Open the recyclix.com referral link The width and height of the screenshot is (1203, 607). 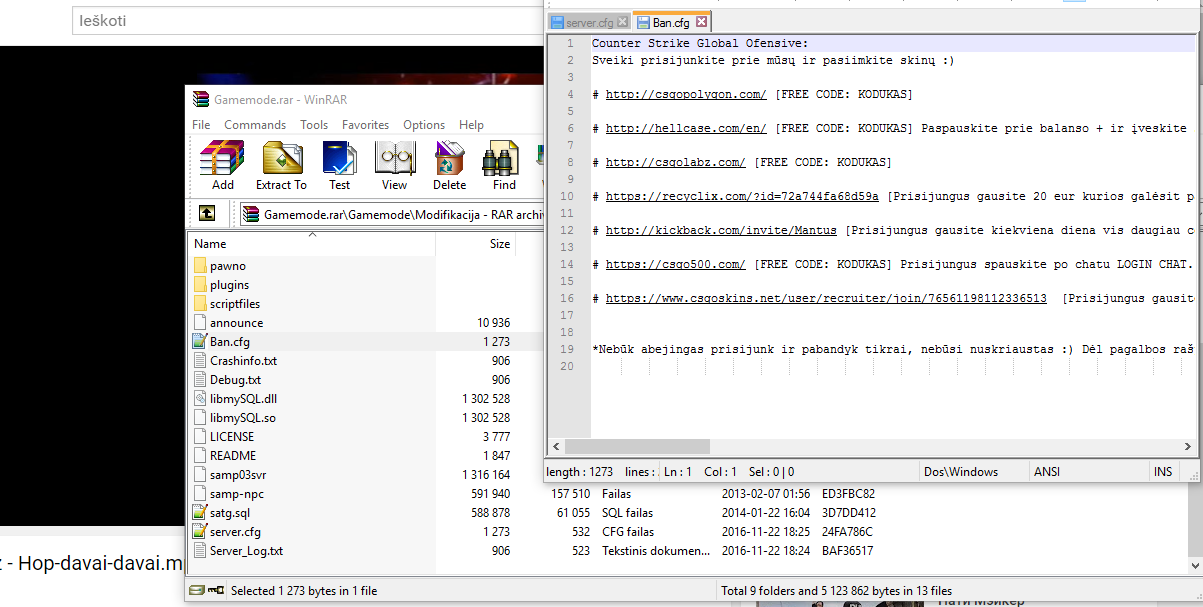pyautogui.click(x=742, y=196)
